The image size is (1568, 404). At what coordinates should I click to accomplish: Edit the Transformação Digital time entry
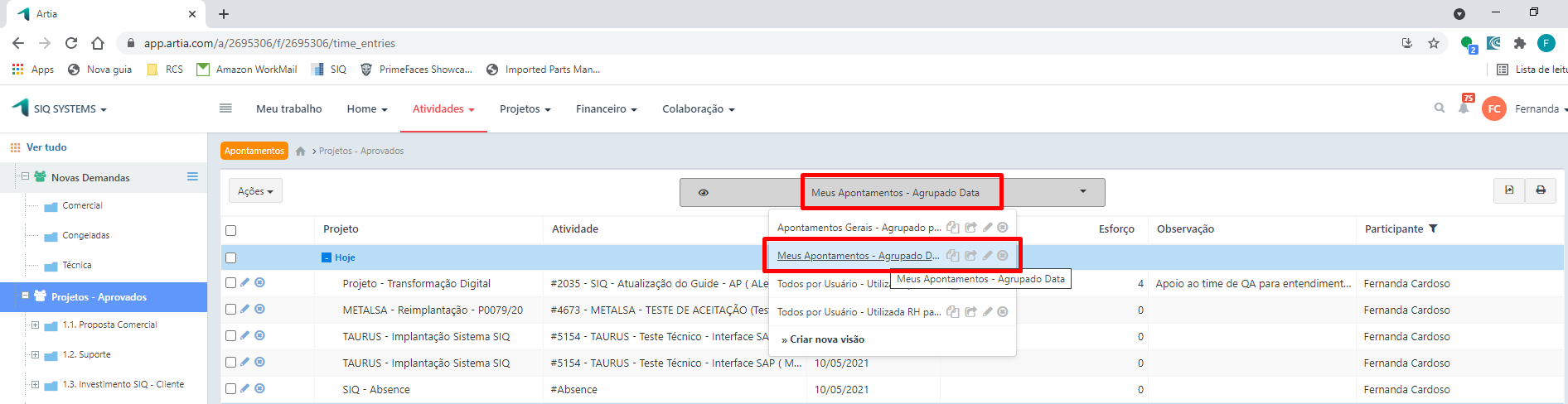point(244,283)
